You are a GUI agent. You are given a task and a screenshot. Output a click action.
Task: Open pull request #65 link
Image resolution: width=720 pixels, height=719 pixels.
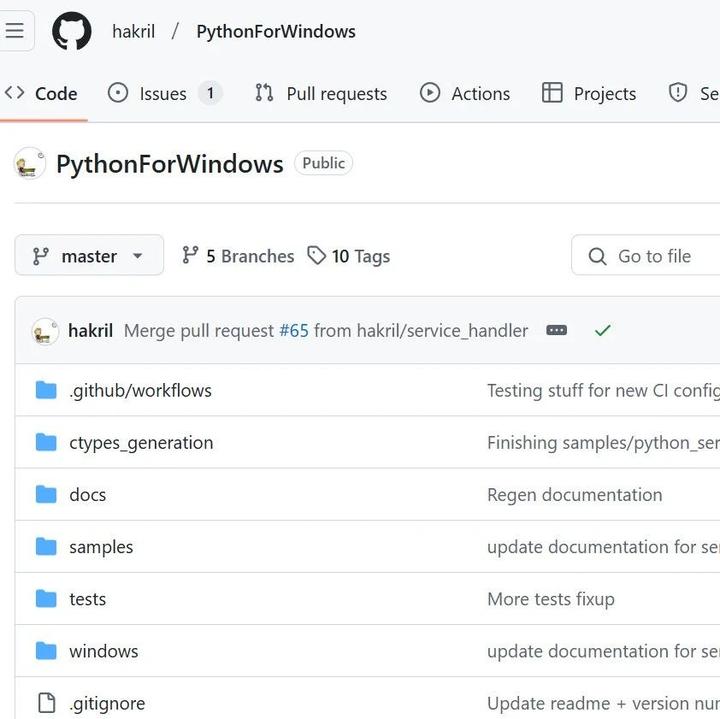pos(294,331)
